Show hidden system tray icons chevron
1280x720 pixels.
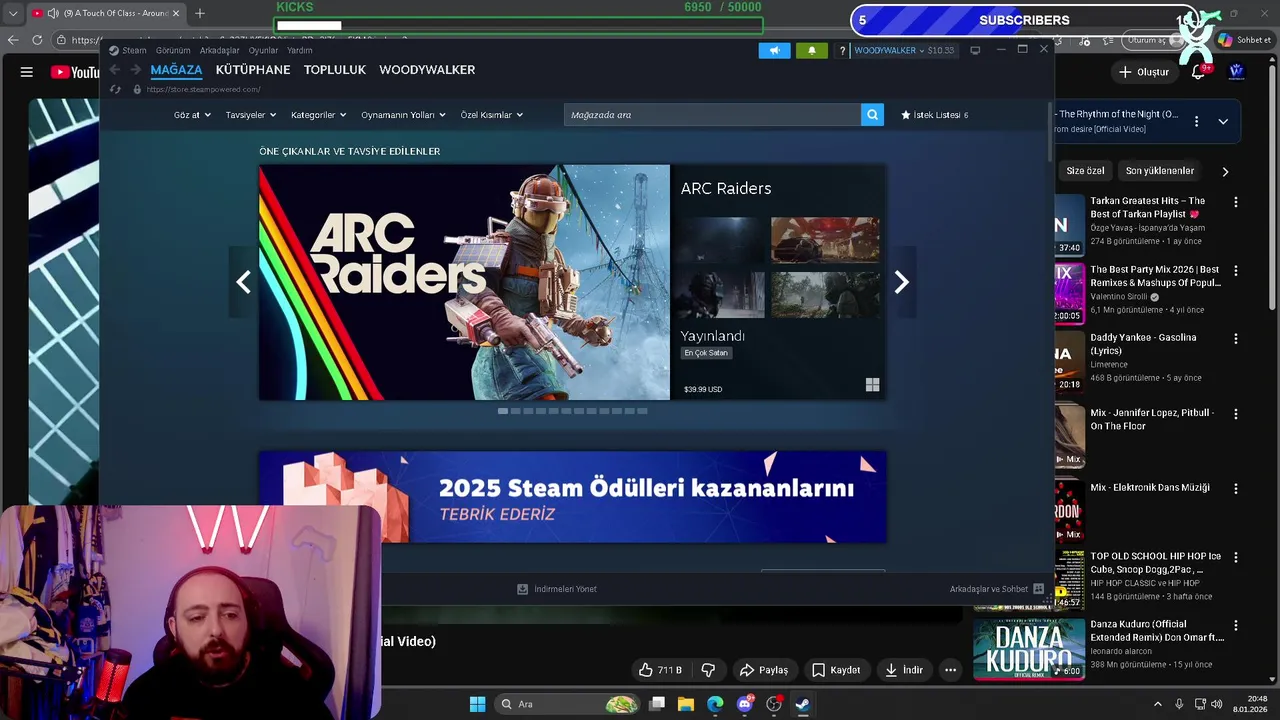pos(1158,704)
